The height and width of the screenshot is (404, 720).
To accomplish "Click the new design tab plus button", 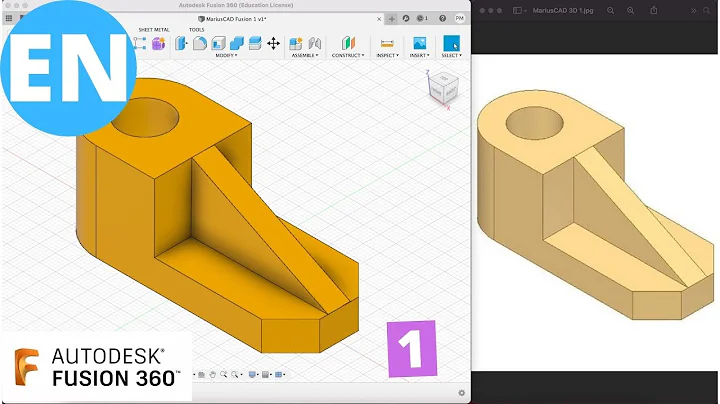I will point(392,19).
